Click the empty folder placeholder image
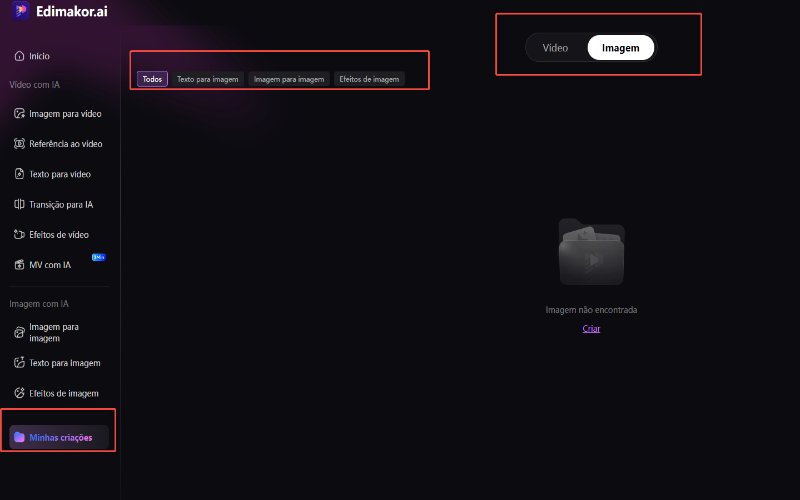The width and height of the screenshot is (800, 500). 591,252
